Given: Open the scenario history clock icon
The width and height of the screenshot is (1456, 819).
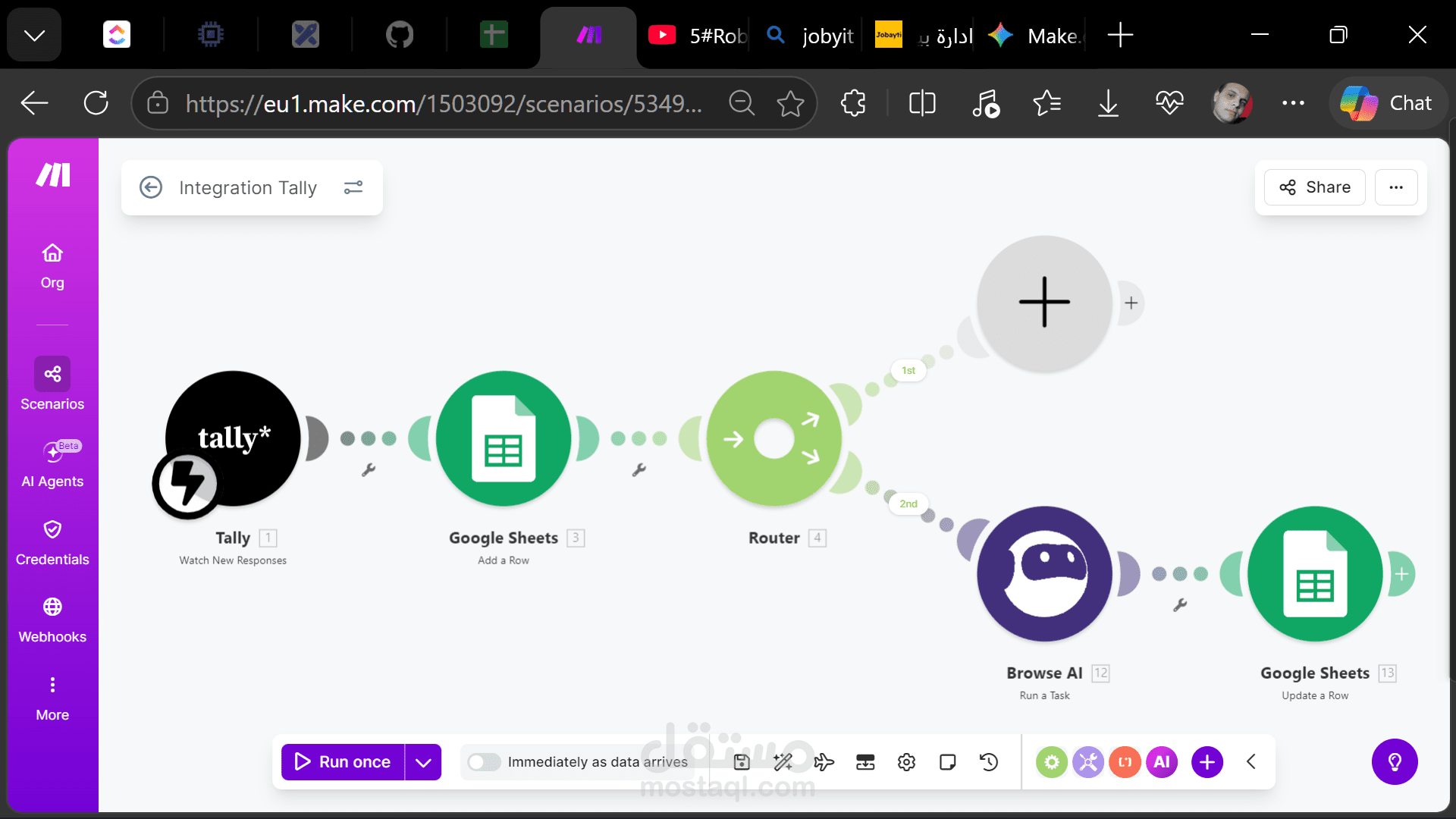Looking at the screenshot, I should point(989,762).
